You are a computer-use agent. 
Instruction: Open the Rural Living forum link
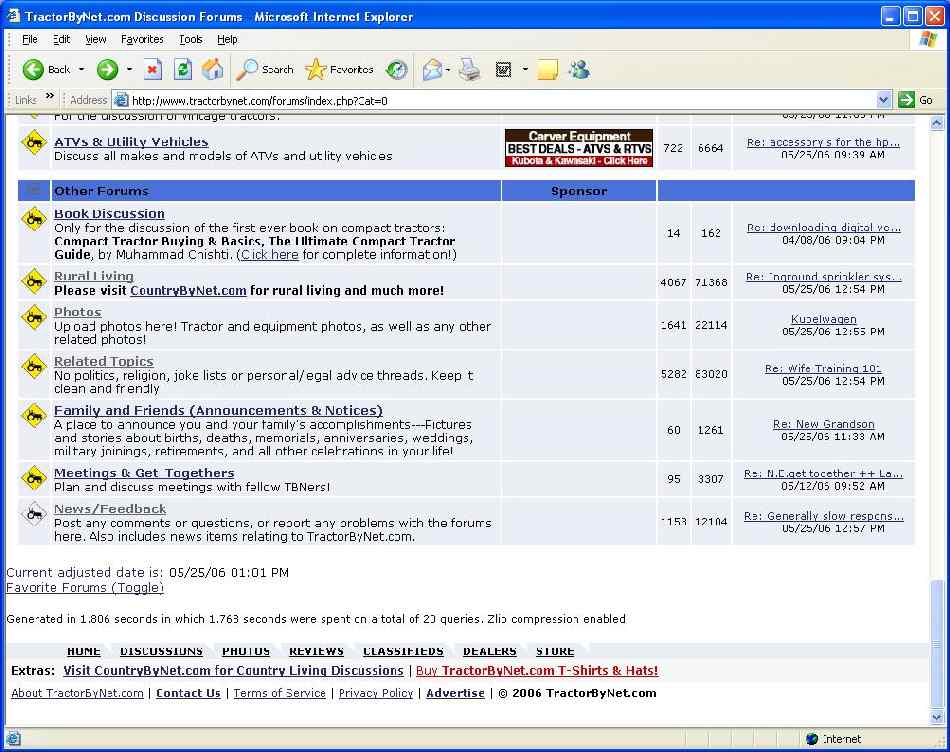(93, 276)
